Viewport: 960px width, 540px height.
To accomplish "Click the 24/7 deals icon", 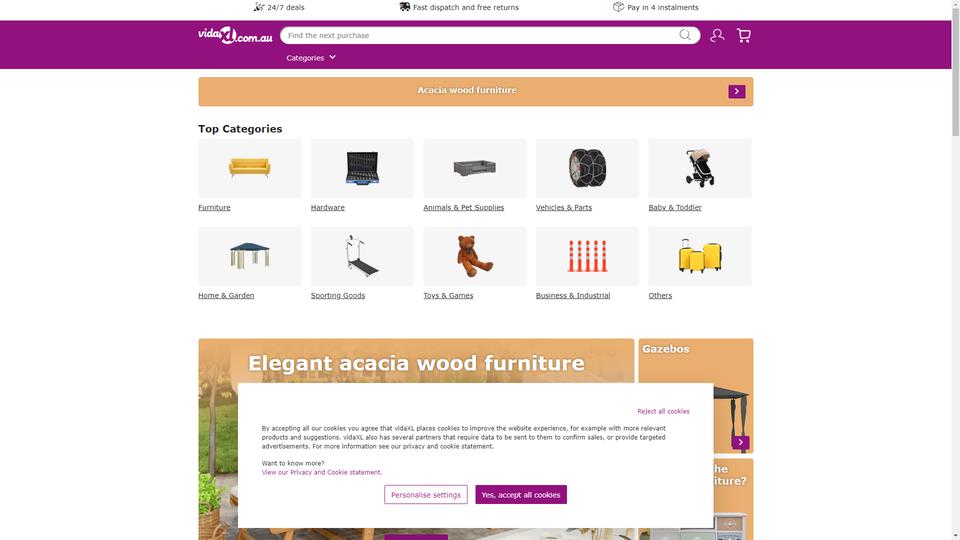I will pos(259,7).
